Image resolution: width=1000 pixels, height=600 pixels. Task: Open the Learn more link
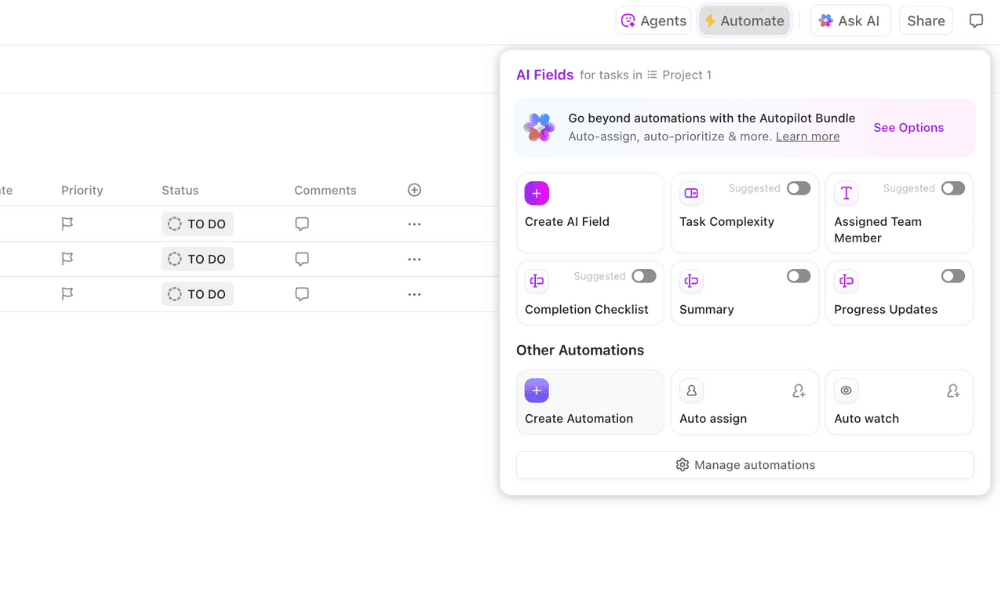coord(807,136)
